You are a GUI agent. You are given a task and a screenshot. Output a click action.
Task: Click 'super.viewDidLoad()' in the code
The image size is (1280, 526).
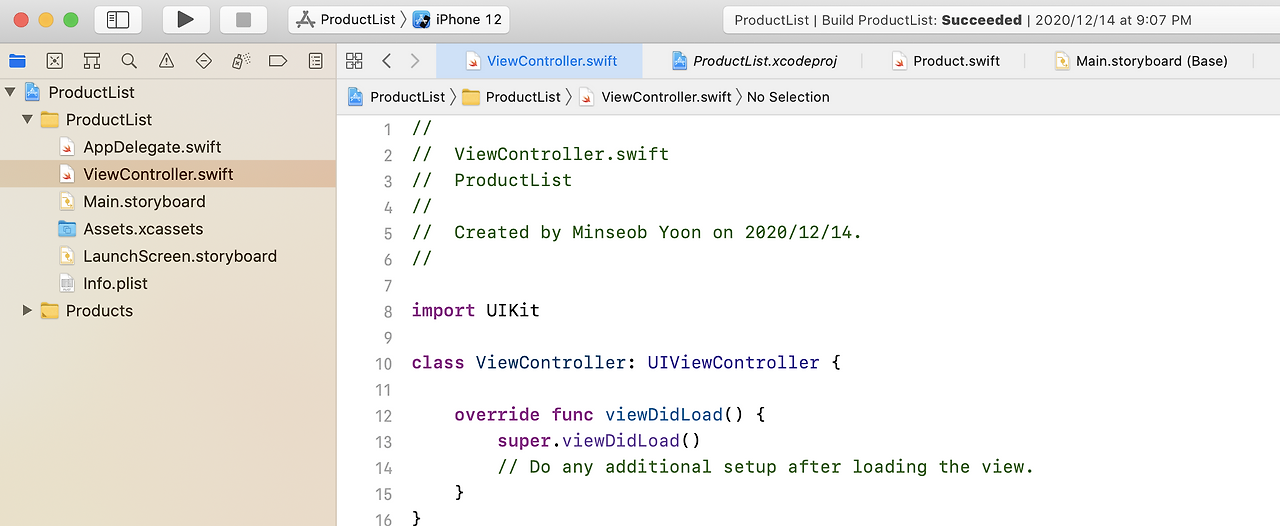tap(599, 440)
